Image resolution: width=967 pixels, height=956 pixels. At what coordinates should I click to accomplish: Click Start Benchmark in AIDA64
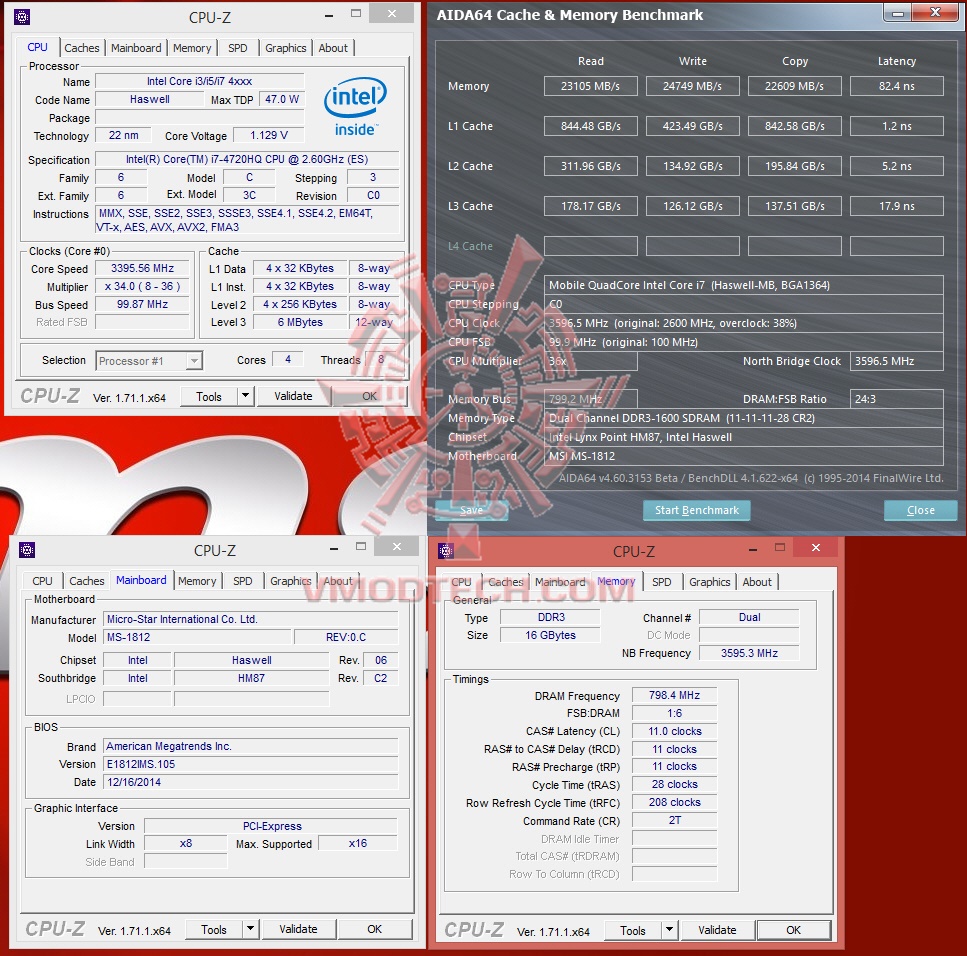coord(696,510)
